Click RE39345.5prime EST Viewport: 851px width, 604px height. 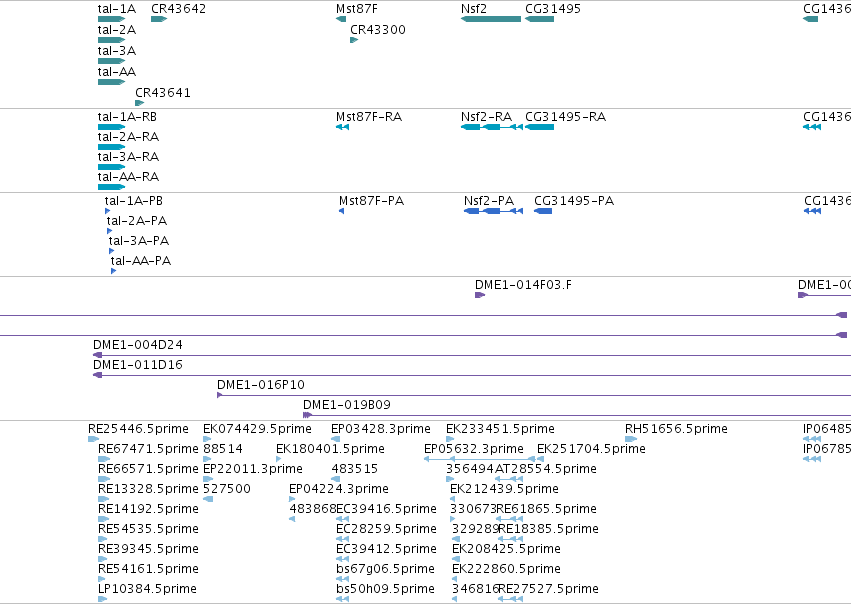pos(102,560)
